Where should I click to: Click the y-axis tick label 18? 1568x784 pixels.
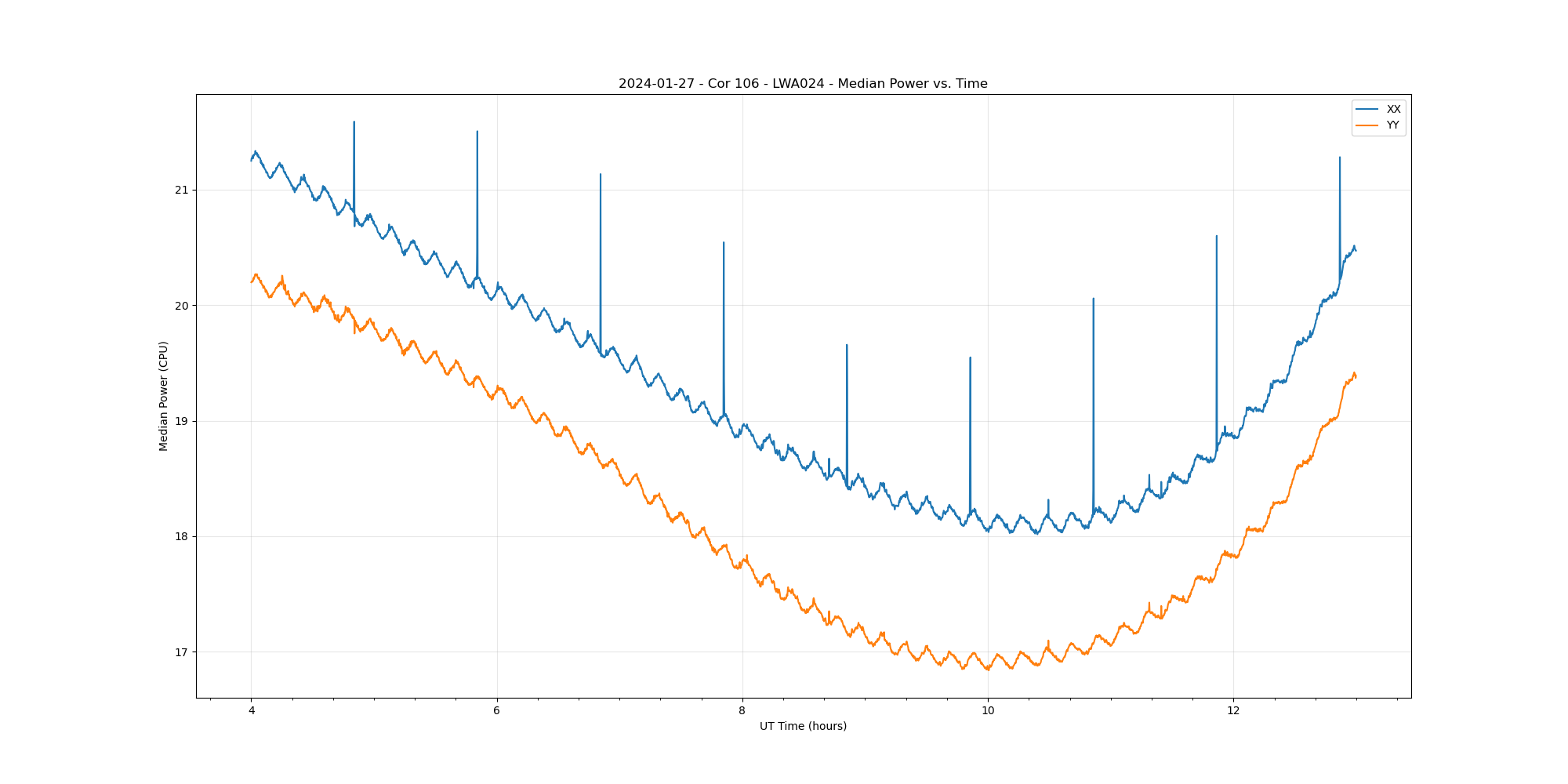coord(182,537)
